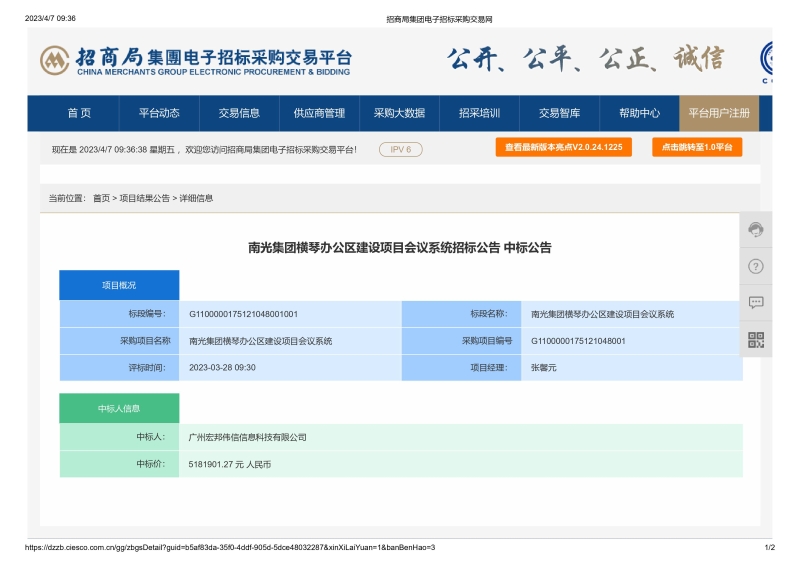Click 项目结果公告 breadcrumb link
The width and height of the screenshot is (800, 566).
coord(145,198)
